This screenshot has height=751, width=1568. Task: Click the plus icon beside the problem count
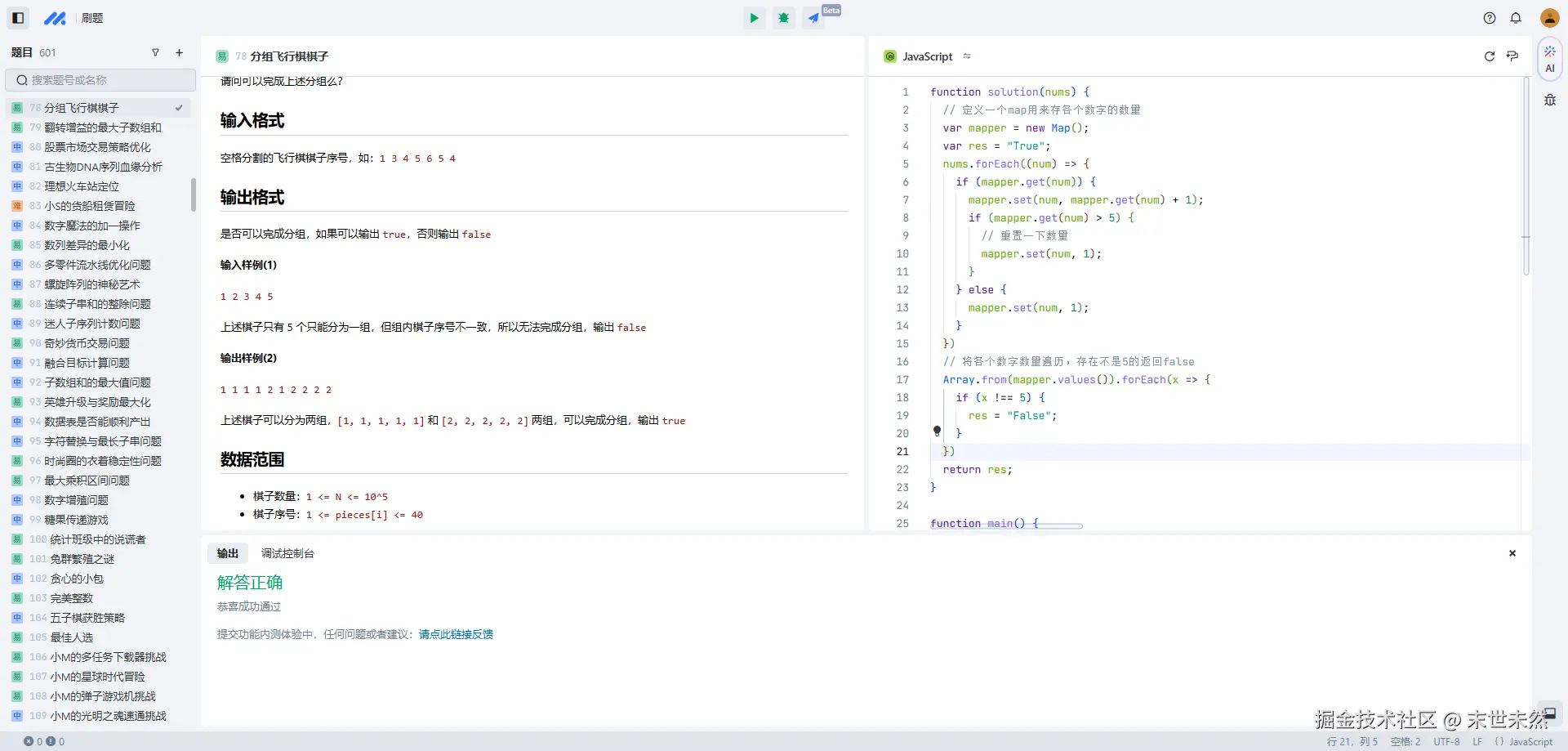180,53
